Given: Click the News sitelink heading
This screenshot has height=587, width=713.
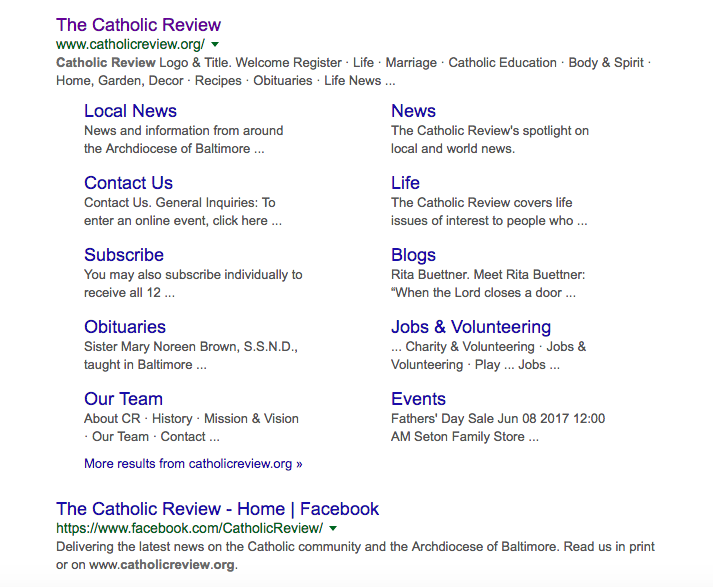Looking at the screenshot, I should pos(413,111).
